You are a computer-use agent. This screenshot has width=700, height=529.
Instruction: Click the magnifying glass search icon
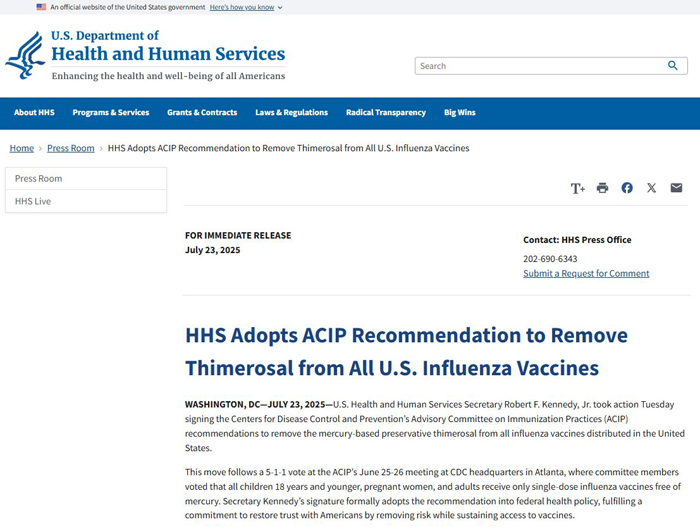pos(672,66)
